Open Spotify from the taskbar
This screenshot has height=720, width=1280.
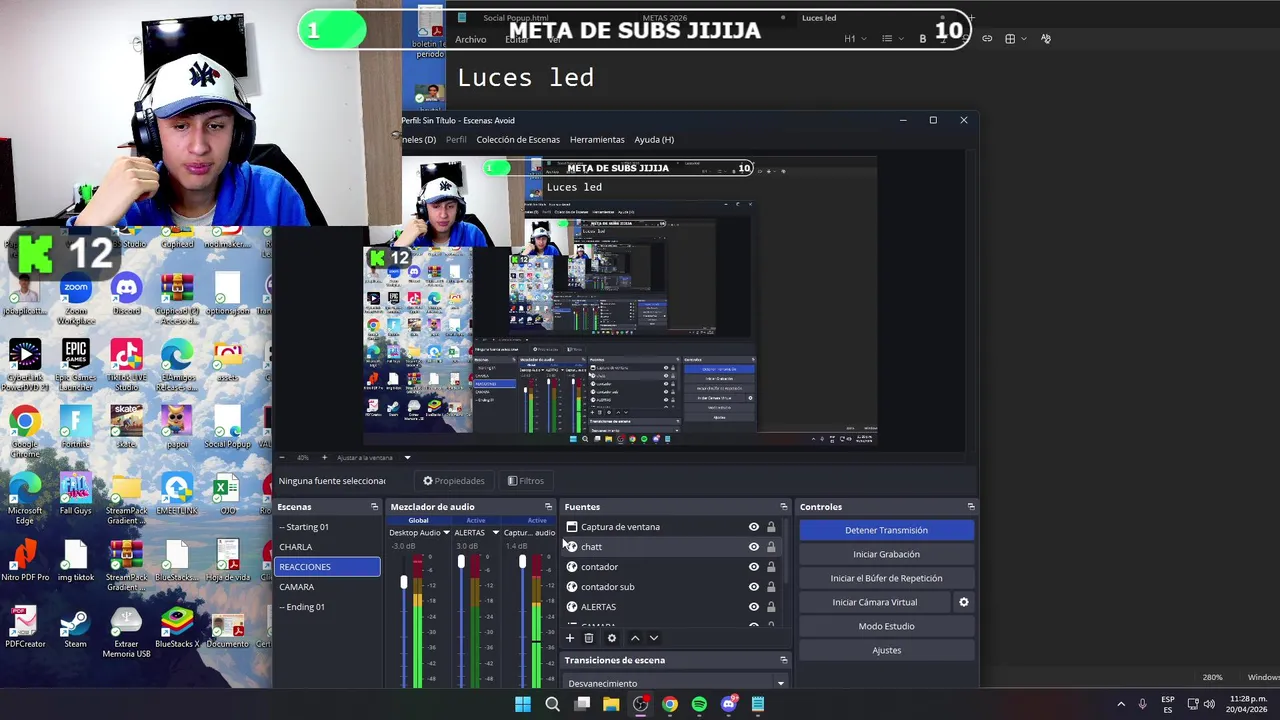699,704
